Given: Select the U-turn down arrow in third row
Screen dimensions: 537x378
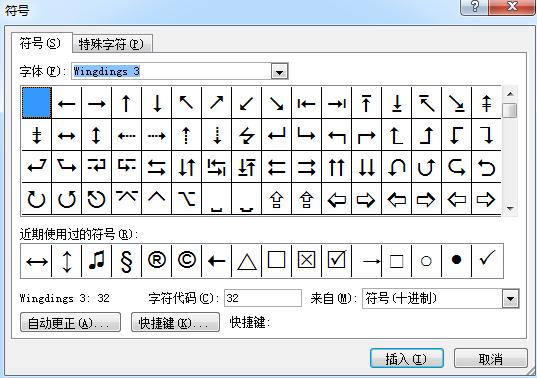Looking at the screenshot, I should coord(396,167).
